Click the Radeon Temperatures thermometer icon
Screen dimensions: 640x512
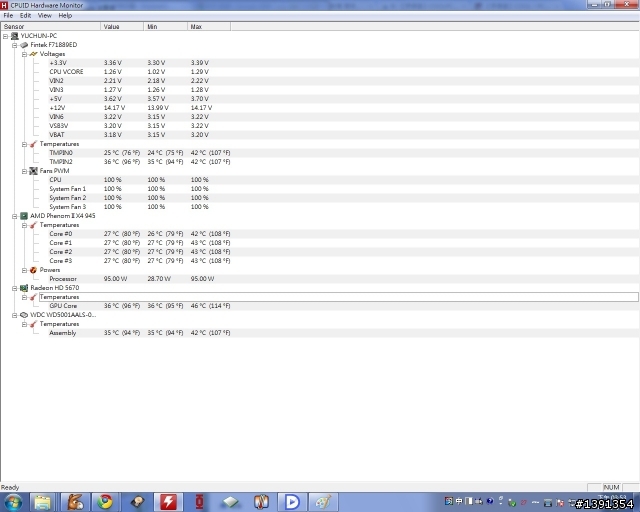click(33, 297)
